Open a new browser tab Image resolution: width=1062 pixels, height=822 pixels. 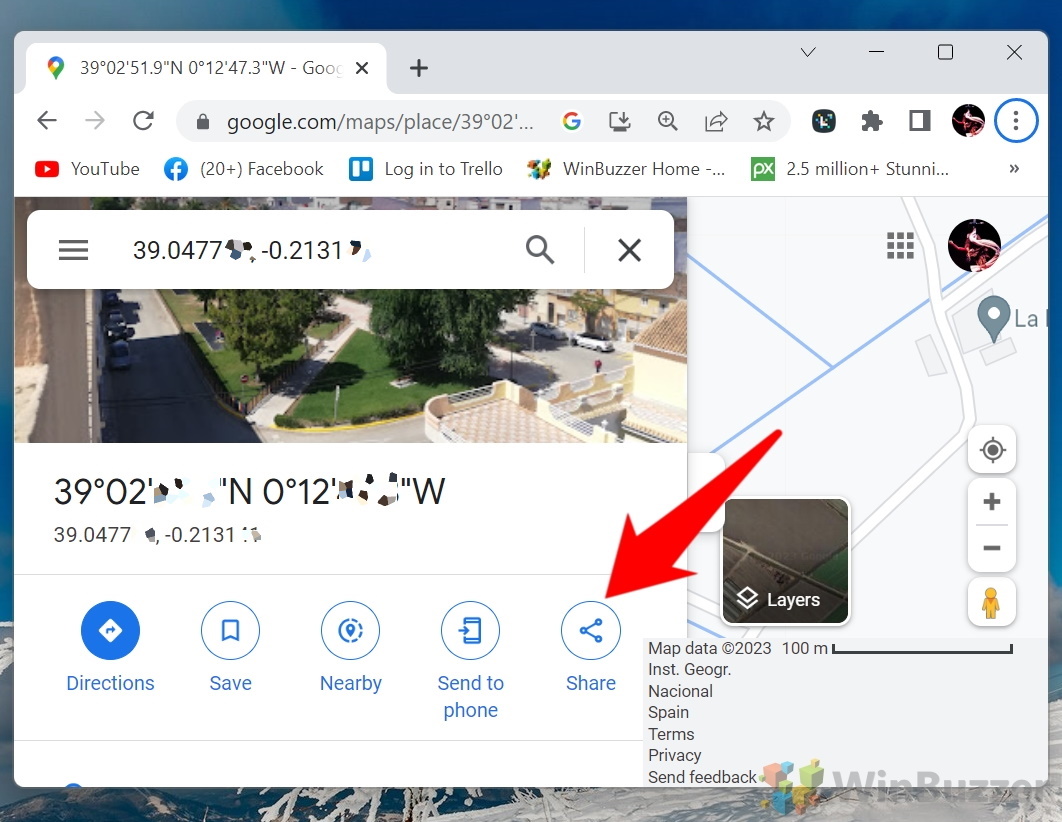tap(419, 68)
